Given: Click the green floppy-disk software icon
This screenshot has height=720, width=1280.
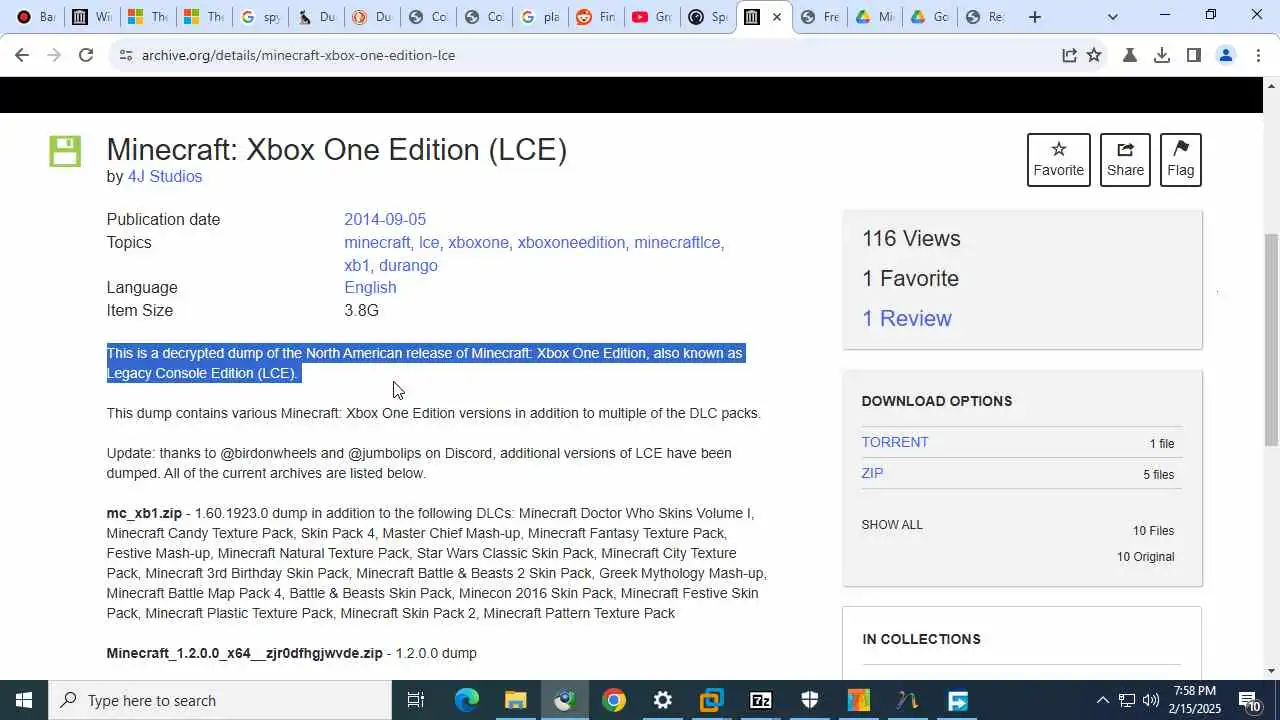Looking at the screenshot, I should point(65,151).
